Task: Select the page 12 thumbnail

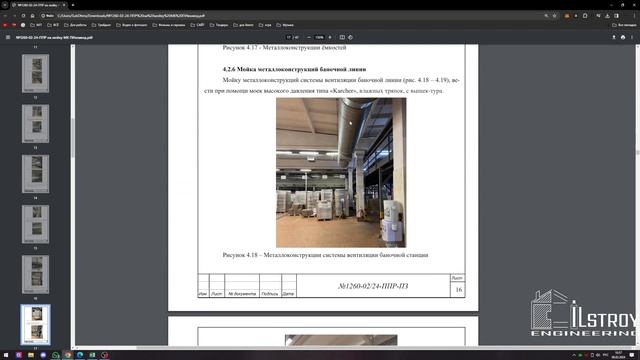Action: (x=36, y=73)
